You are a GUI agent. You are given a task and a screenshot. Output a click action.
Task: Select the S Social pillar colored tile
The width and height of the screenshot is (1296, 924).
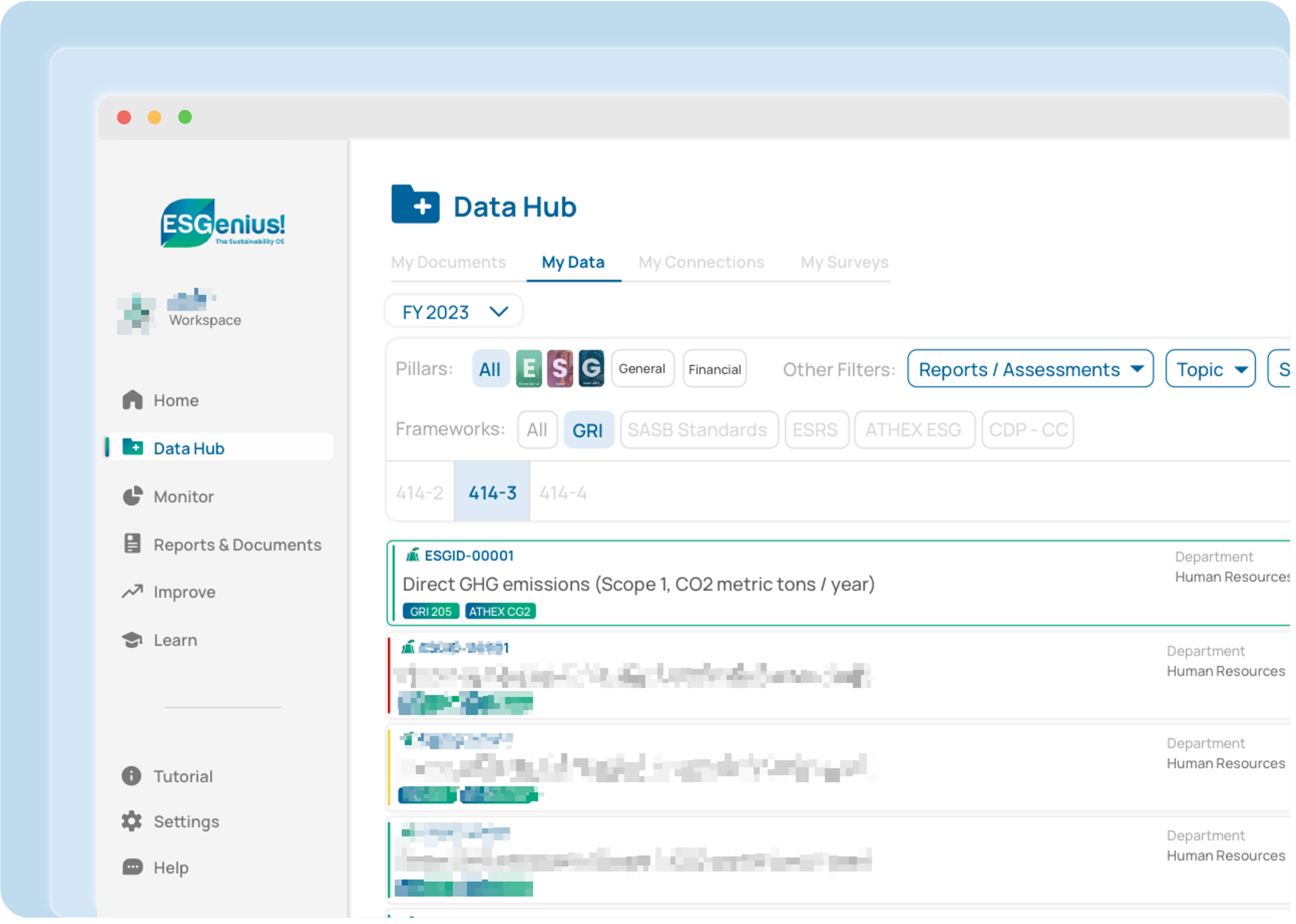coord(559,368)
